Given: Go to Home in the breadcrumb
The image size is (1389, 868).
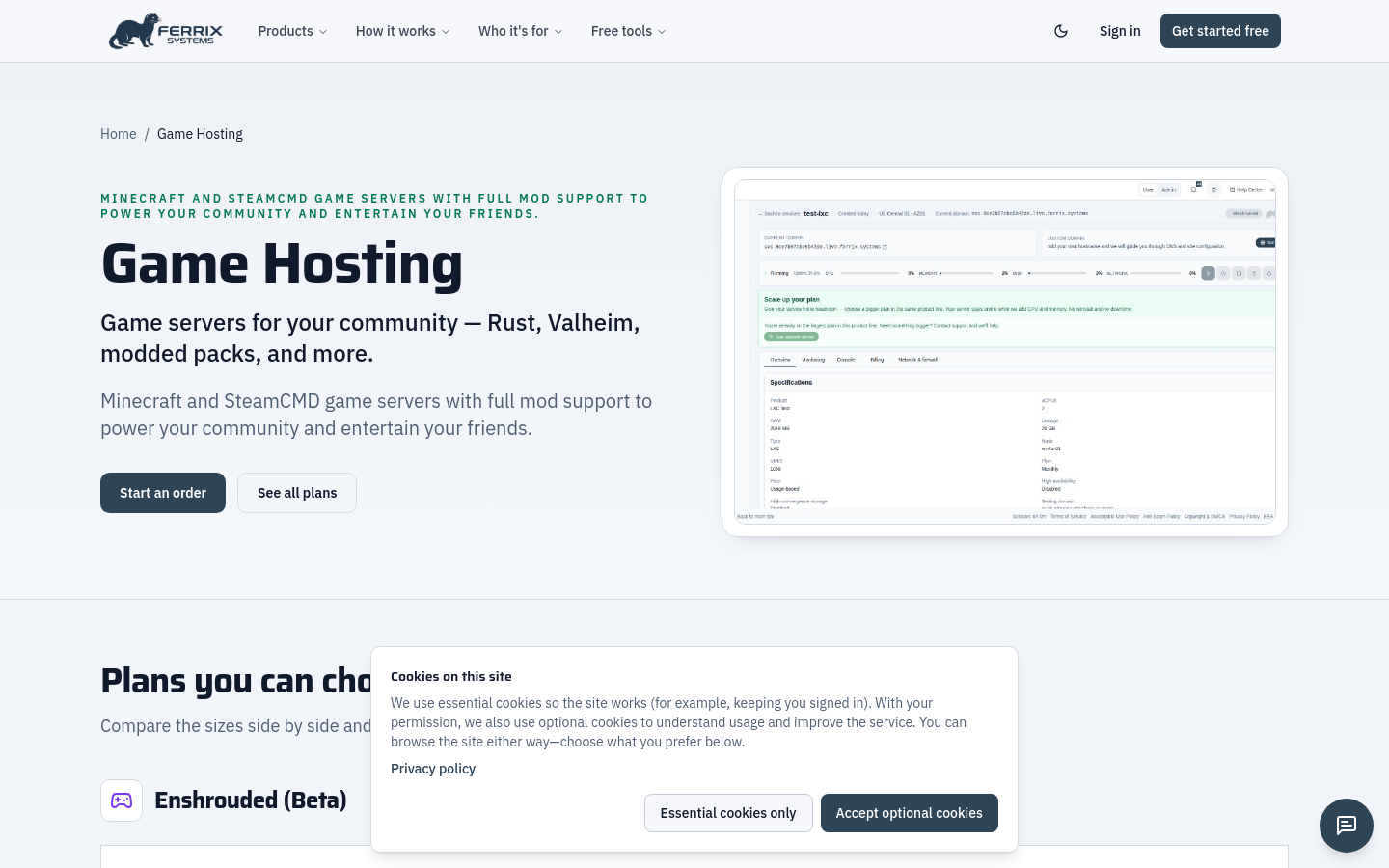Looking at the screenshot, I should point(119,134).
